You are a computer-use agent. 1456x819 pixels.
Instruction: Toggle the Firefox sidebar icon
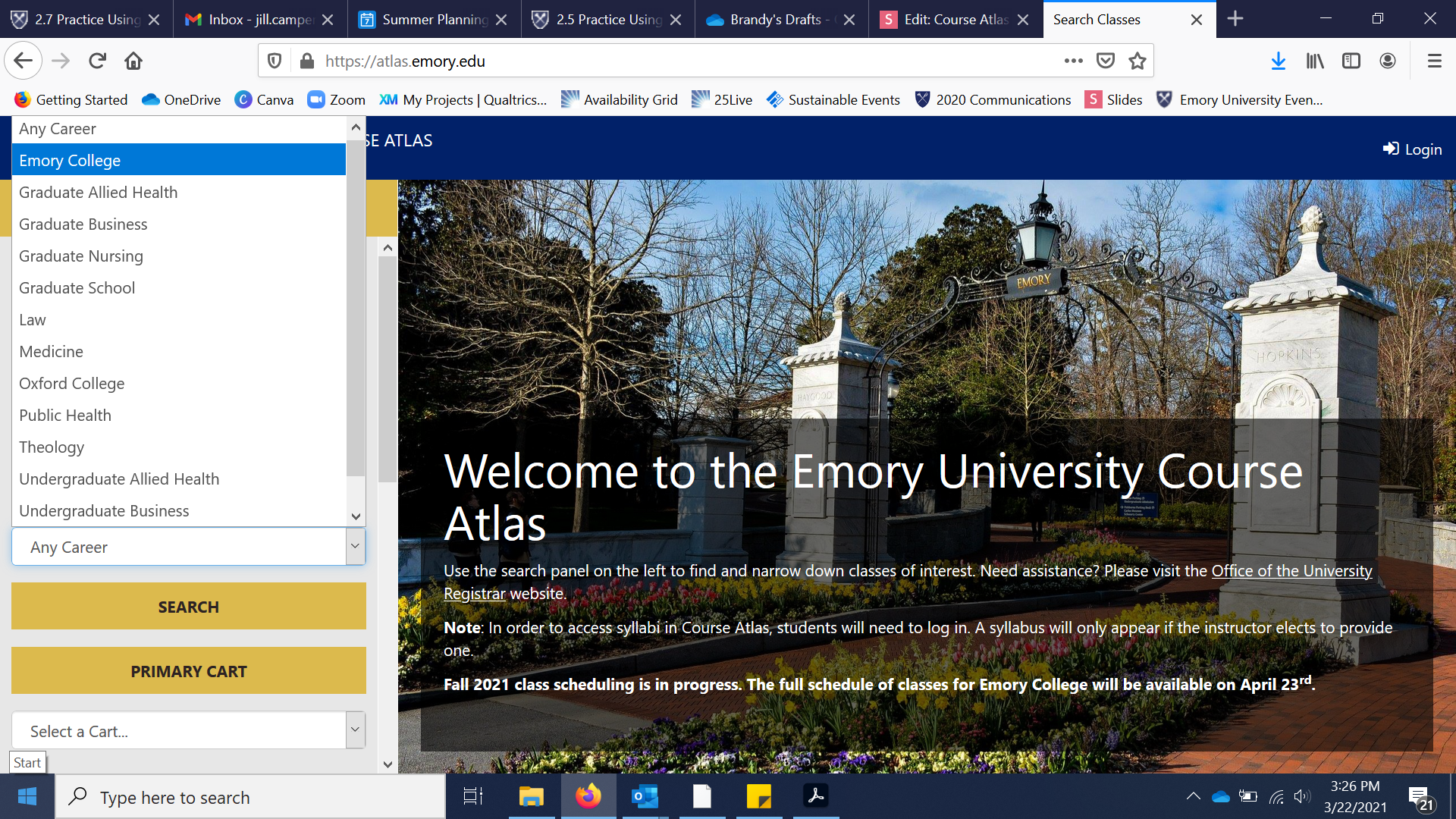[1351, 61]
